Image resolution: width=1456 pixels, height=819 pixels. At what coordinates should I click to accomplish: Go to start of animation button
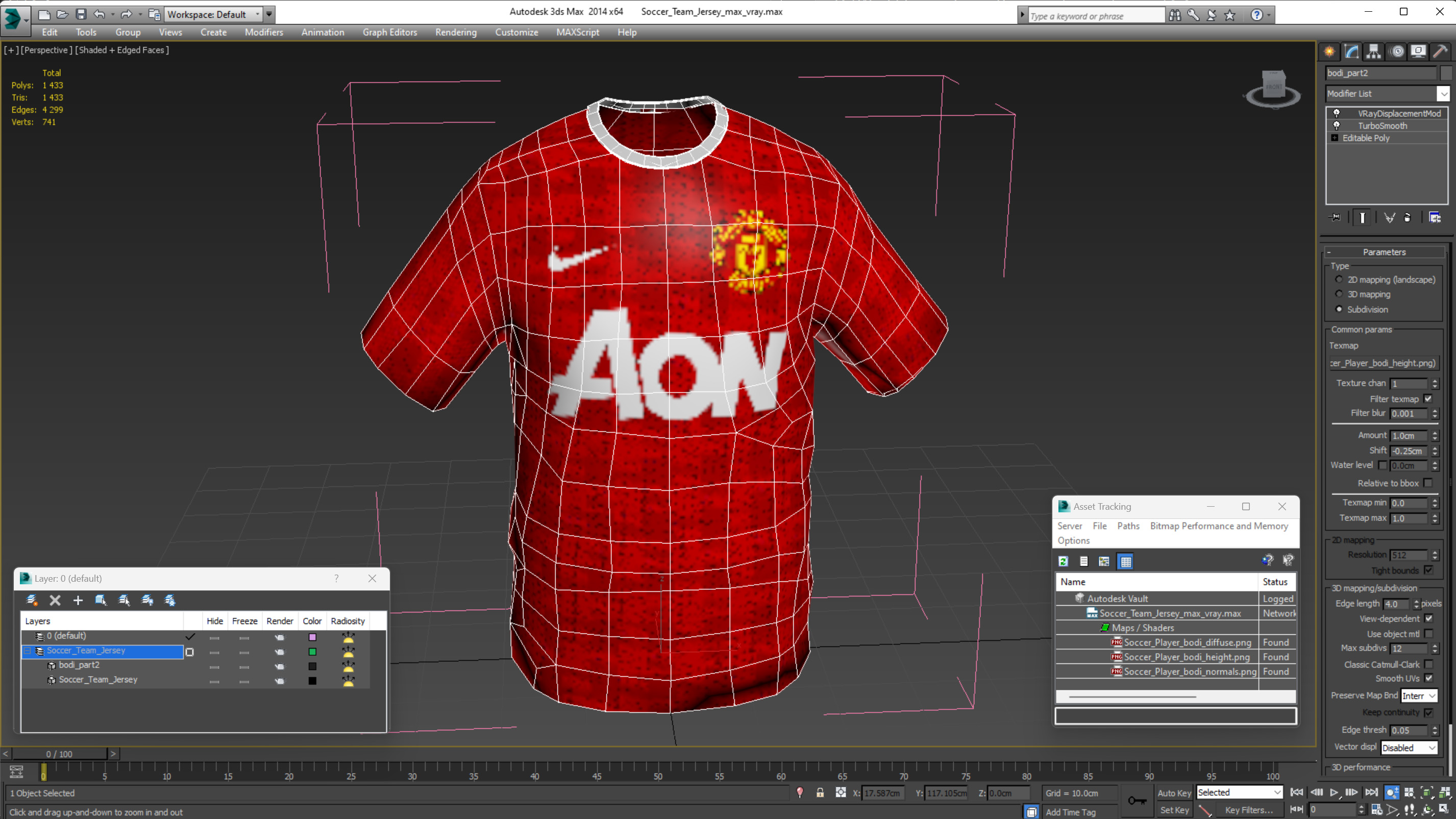(x=1297, y=792)
